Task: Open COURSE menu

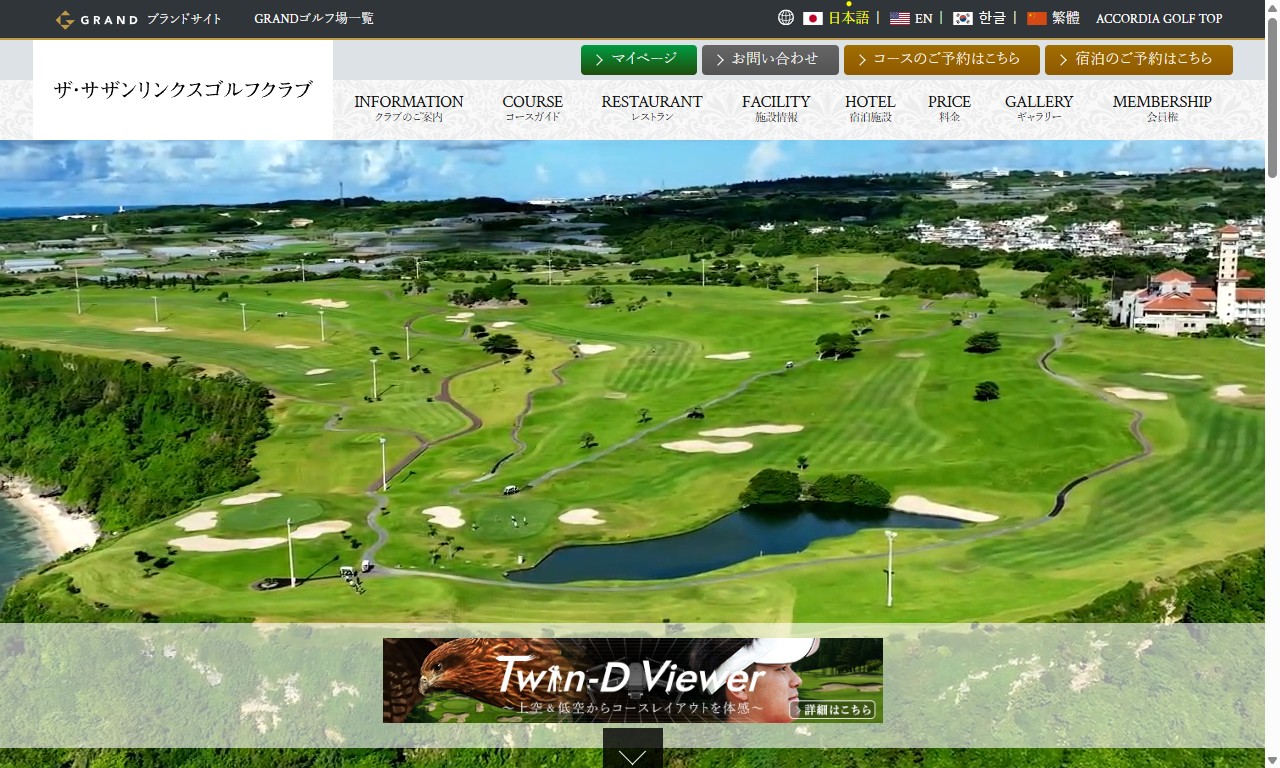Action: [533, 108]
